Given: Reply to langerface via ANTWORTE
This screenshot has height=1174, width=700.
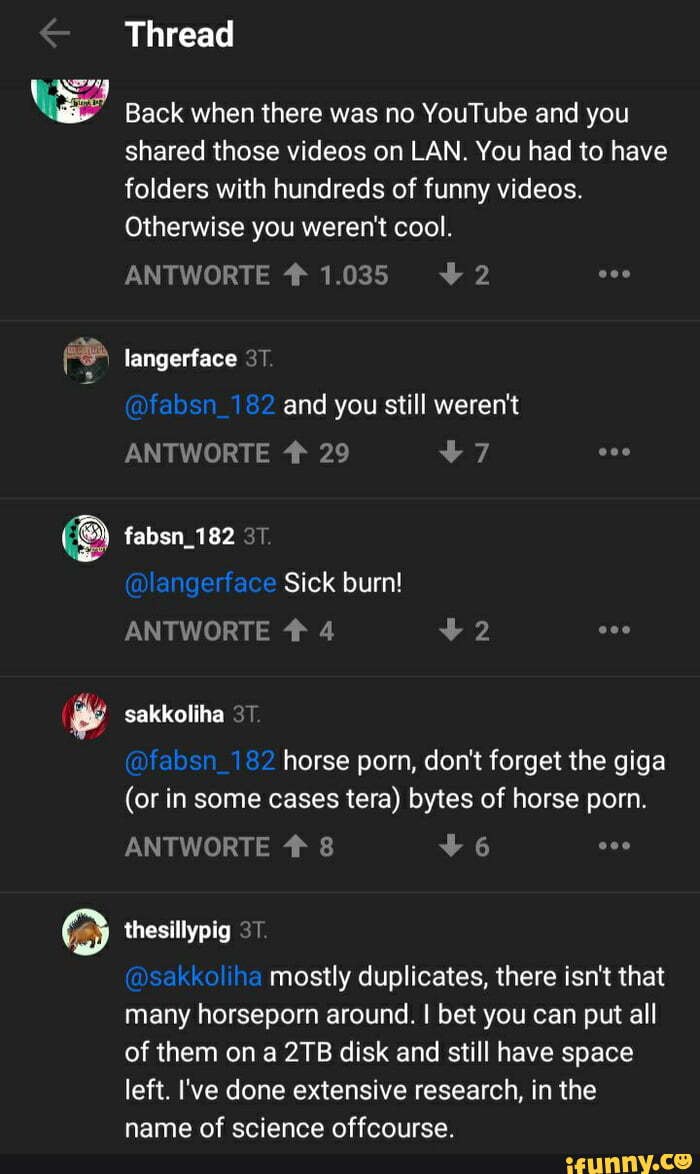Looking at the screenshot, I should (197, 453).
